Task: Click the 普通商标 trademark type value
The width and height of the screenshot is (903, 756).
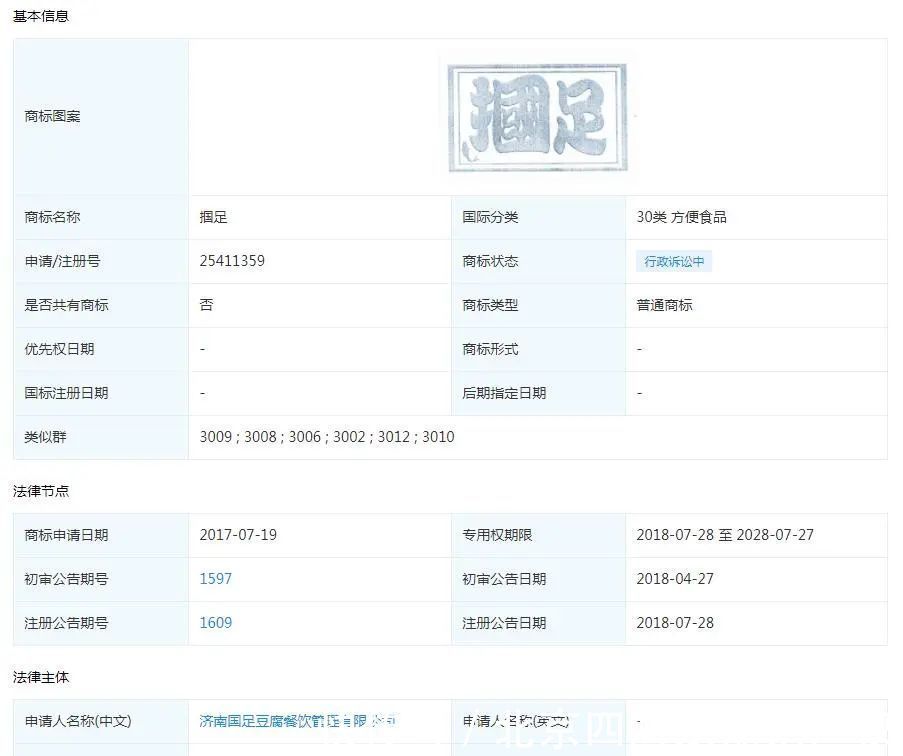Action: pyautogui.click(x=664, y=305)
